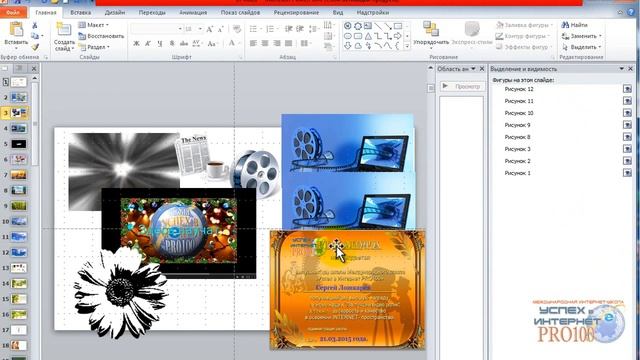
Task: Apply text shadow (S icon)
Action: (172, 43)
